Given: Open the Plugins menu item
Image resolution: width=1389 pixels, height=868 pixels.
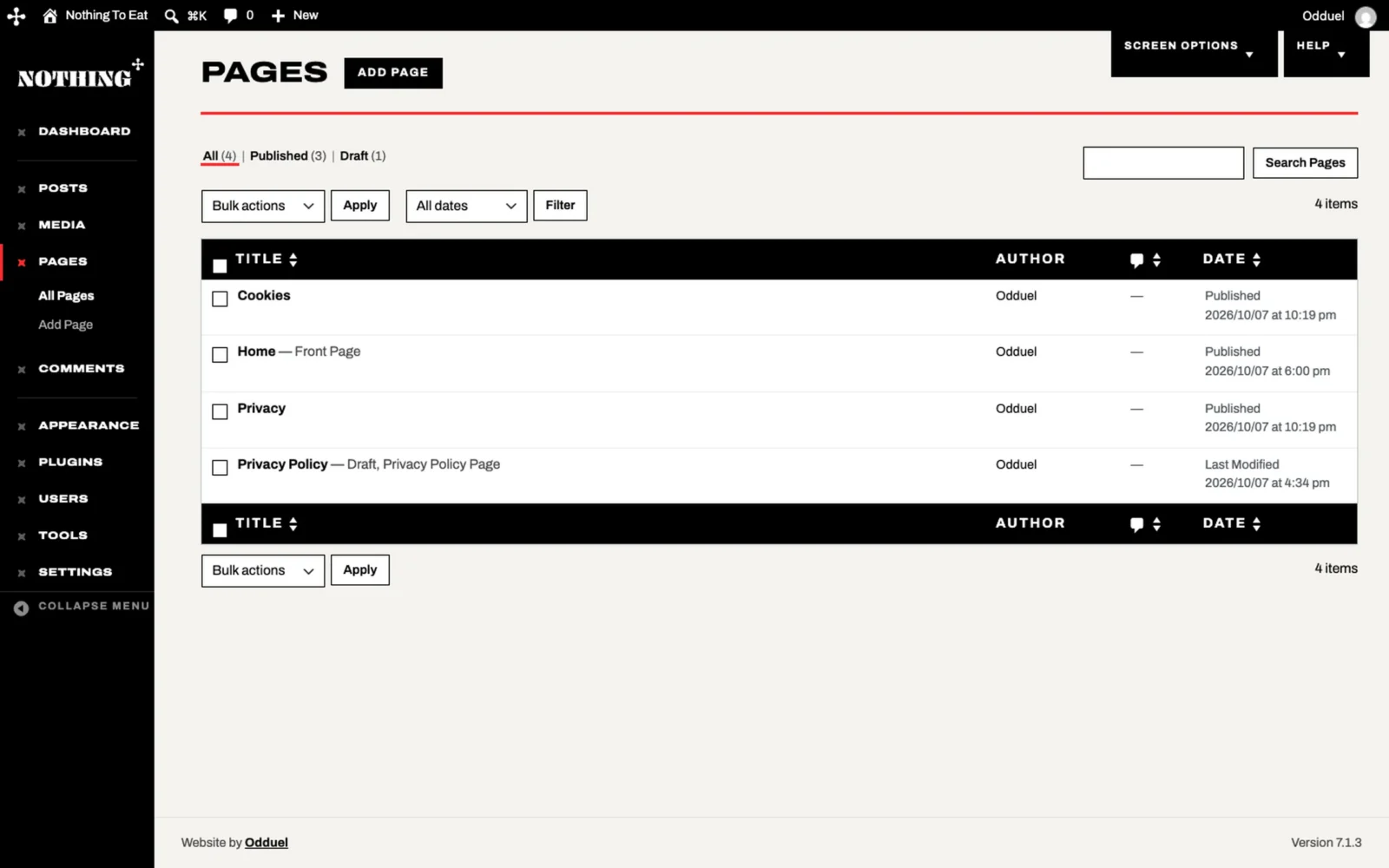Looking at the screenshot, I should (70, 462).
